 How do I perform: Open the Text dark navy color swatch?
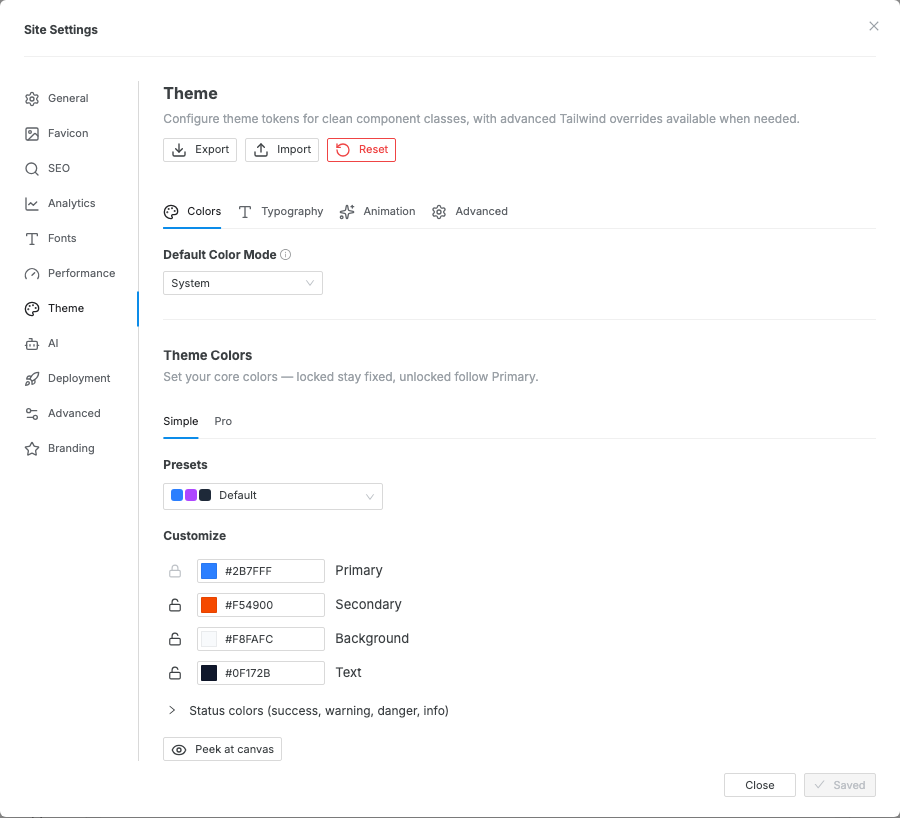point(209,673)
